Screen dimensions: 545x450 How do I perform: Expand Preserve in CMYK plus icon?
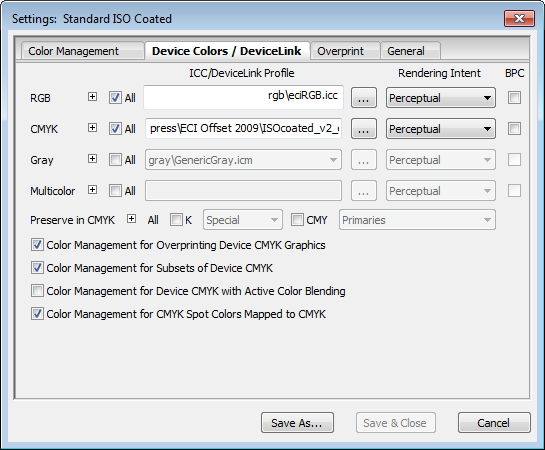(131, 219)
